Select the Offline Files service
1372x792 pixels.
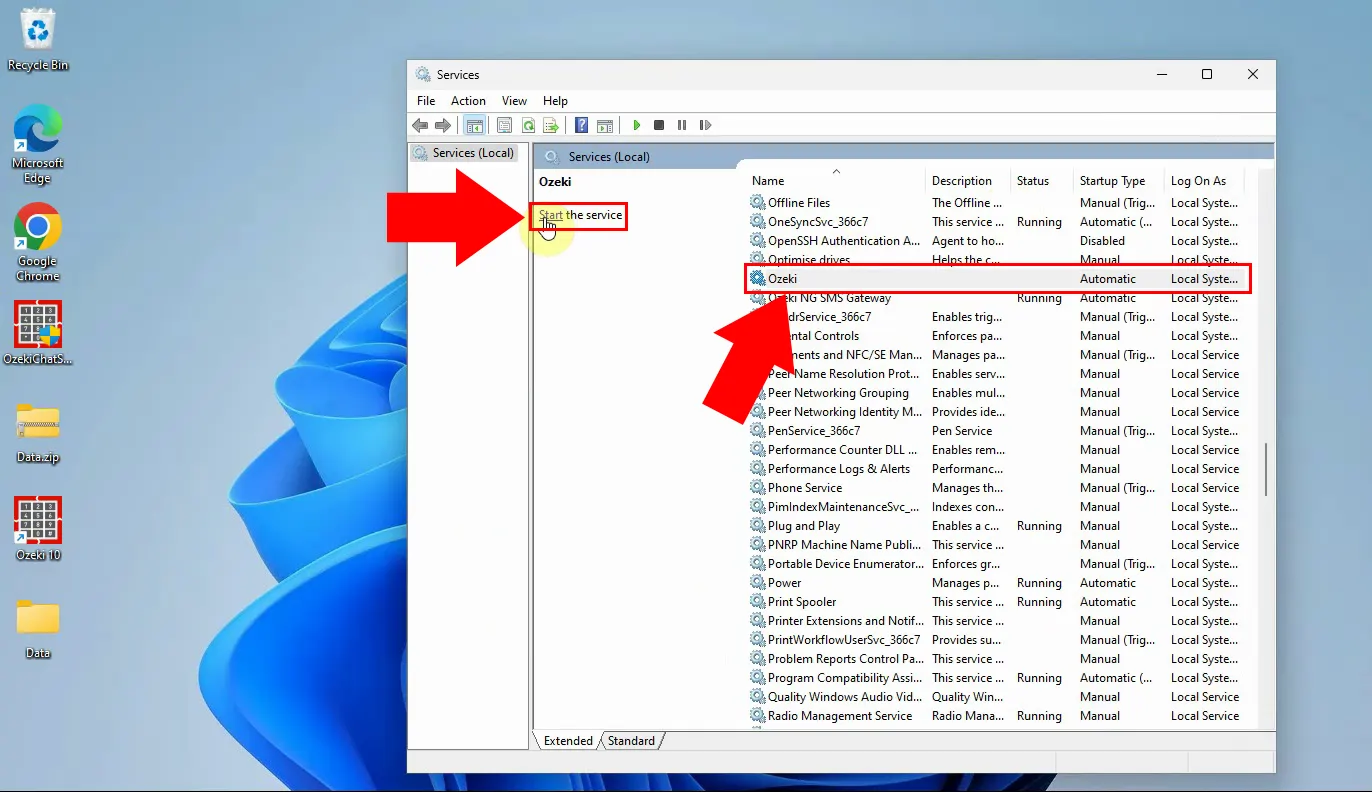pos(799,203)
